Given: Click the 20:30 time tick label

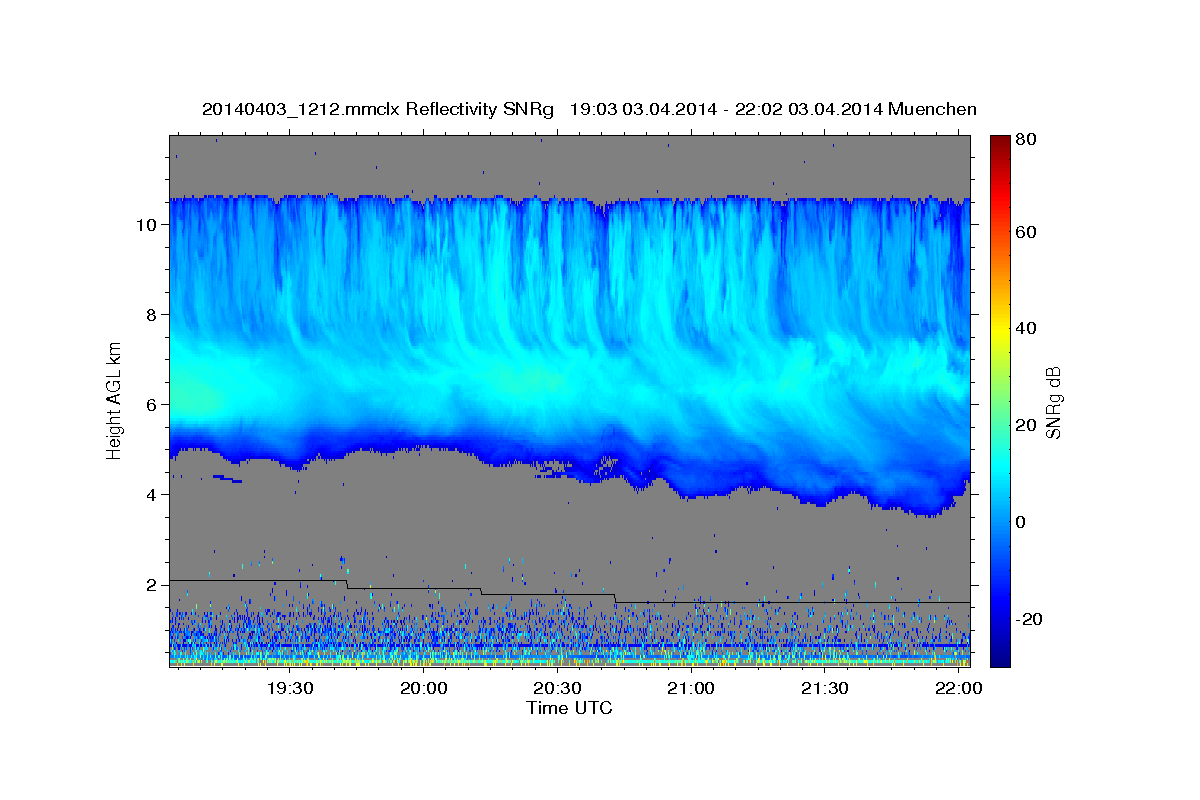Looking at the screenshot, I should pyautogui.click(x=557, y=688).
